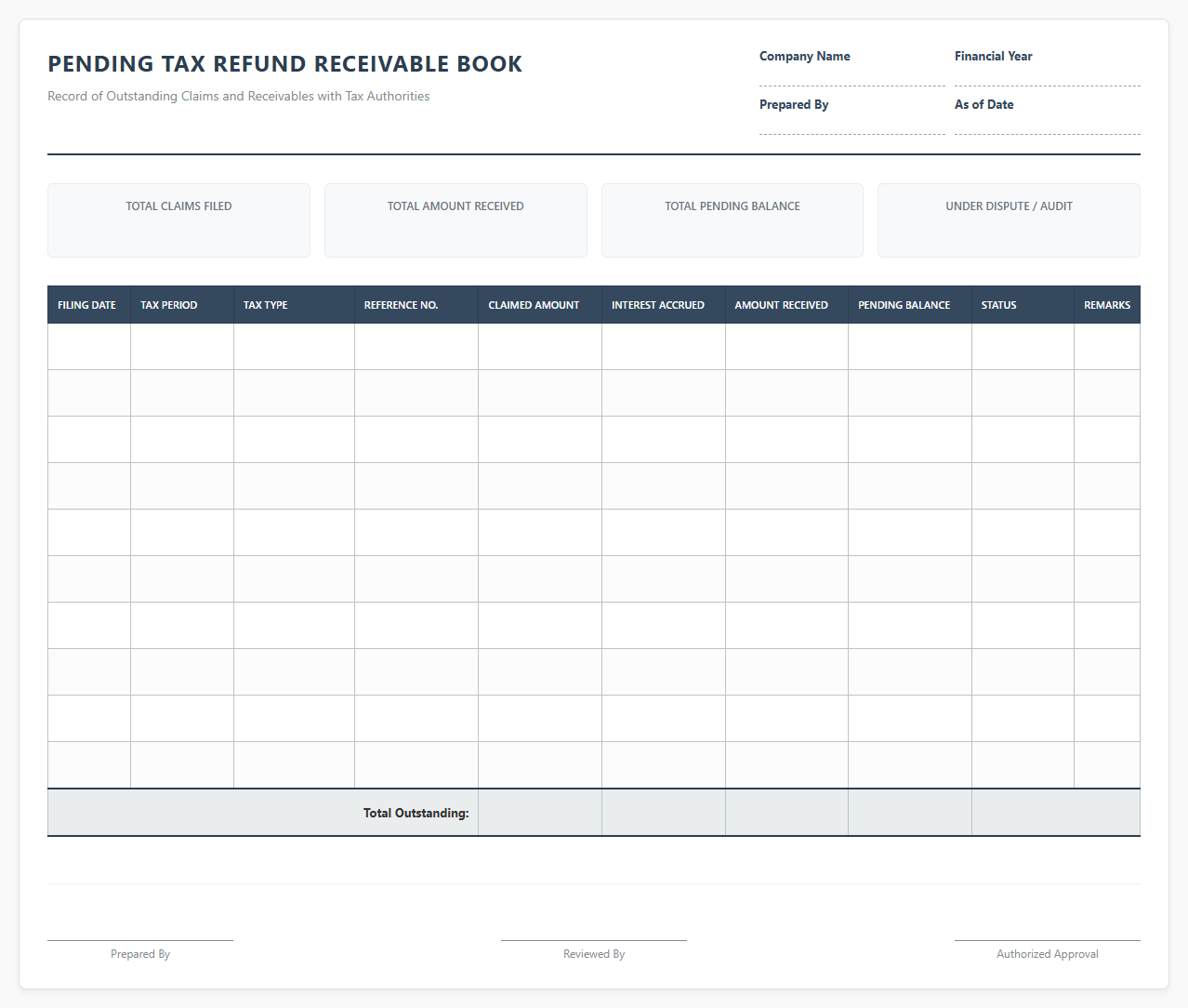The height and width of the screenshot is (1008, 1188).
Task: Click the Pending Tax Refund Receivable Book title
Action: pos(285,64)
